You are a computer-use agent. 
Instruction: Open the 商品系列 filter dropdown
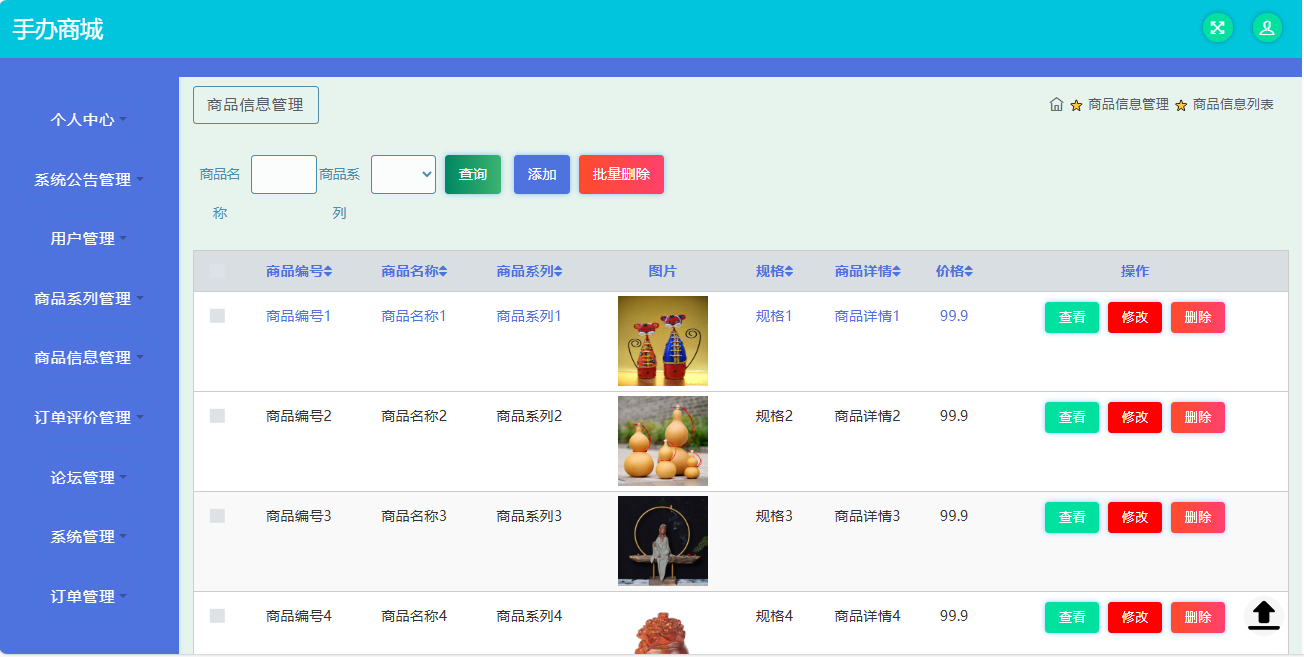tap(403, 174)
